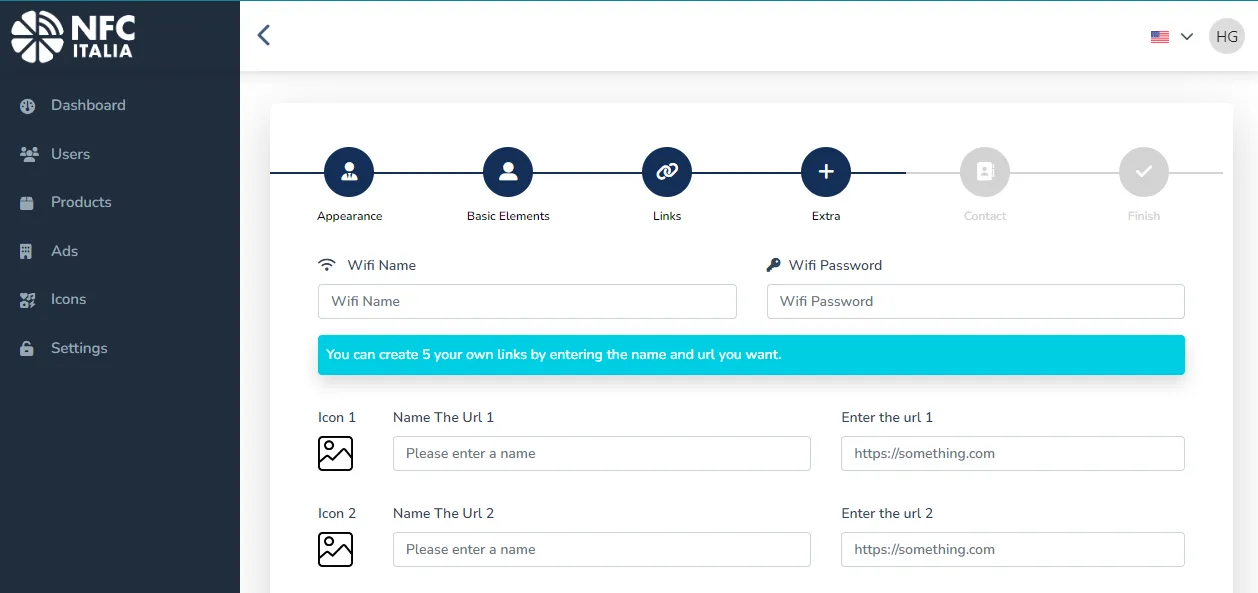Choose image for Icon 2
1258x593 pixels.
pos(336,549)
